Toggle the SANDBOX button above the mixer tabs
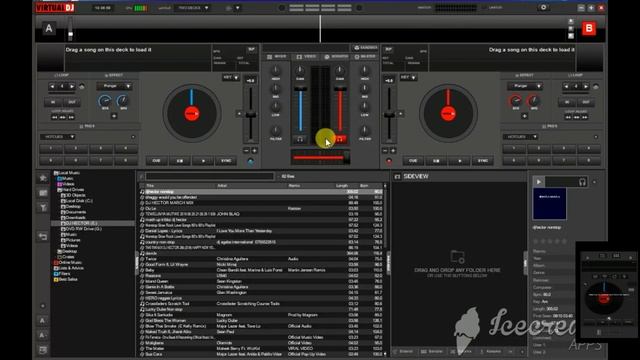This screenshot has height=360, width=640. coord(365,48)
